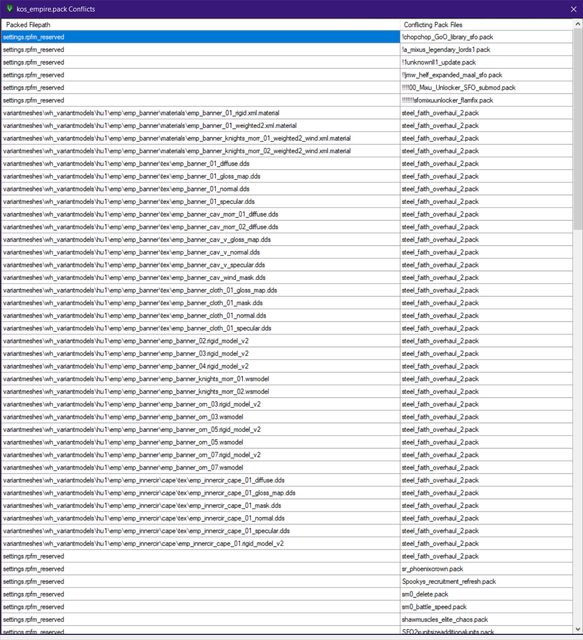583x640 pixels.
Task: Select the emp_banner_om_03.rigid_model_v2 row
Action: 200,404
